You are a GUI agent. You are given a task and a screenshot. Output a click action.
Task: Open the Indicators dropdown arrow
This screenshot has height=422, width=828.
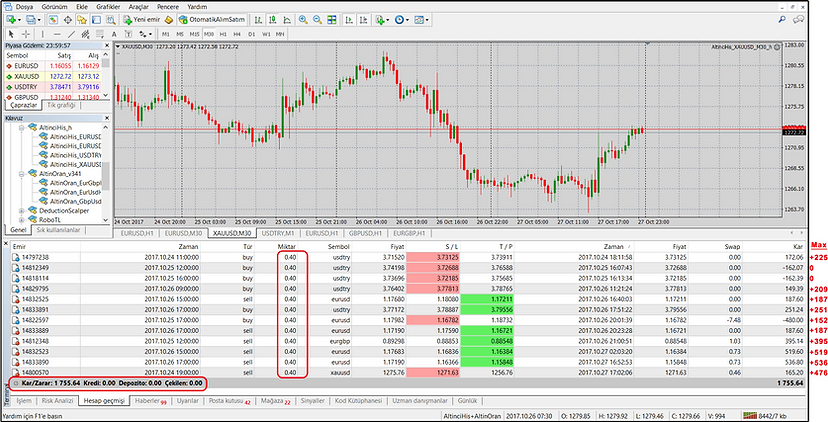(x=388, y=20)
